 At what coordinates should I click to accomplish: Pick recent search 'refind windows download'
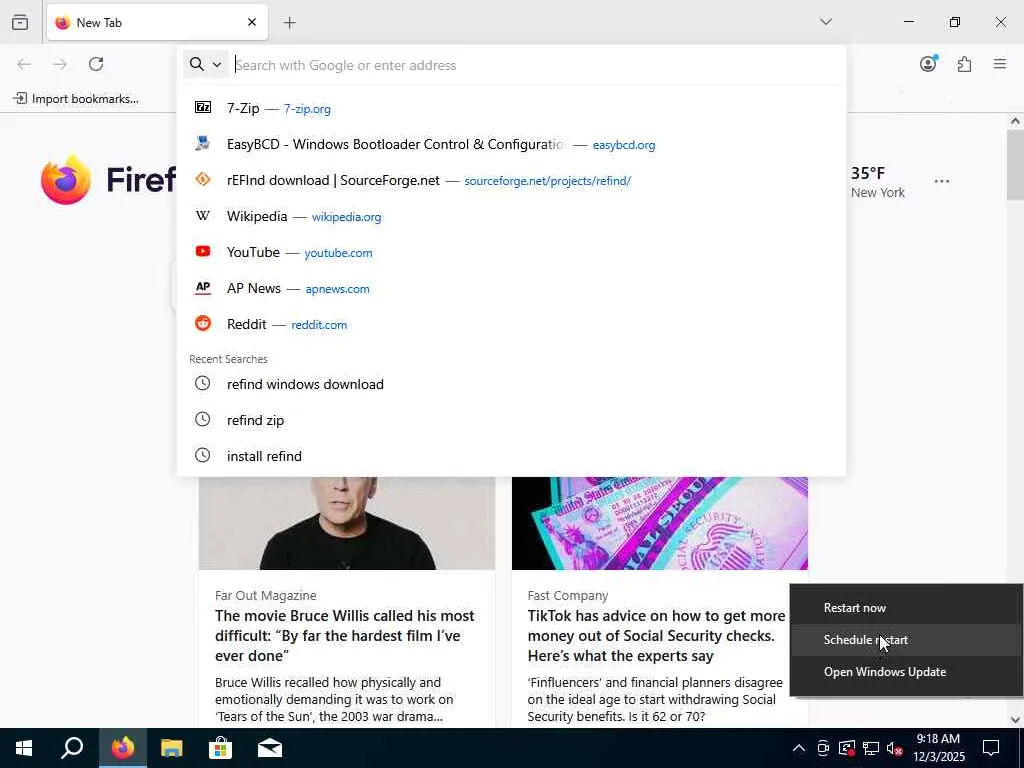click(511, 384)
